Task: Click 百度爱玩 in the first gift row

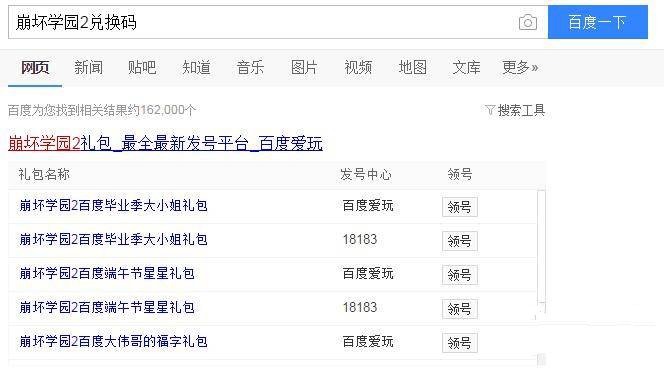Action: pos(368,206)
